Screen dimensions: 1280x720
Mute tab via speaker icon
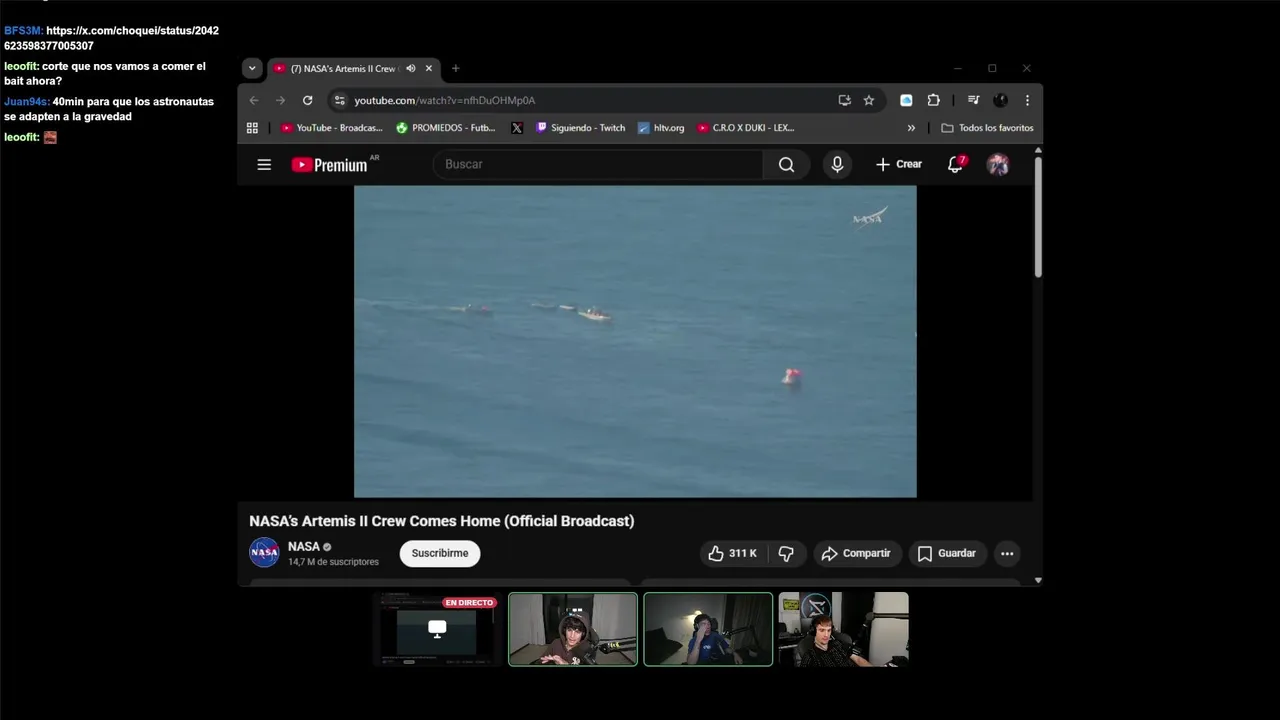click(x=411, y=68)
